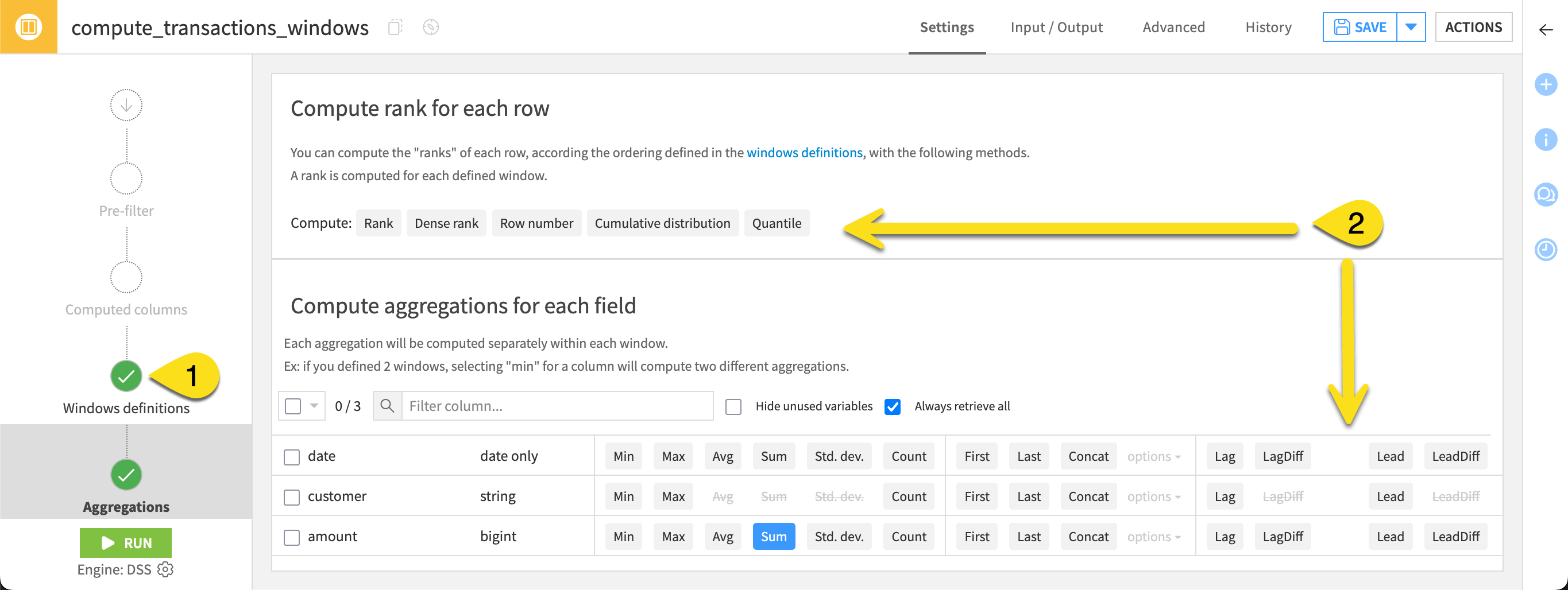1568x590 pixels.
Task: Click Pre-filter step label
Action: click(x=126, y=211)
